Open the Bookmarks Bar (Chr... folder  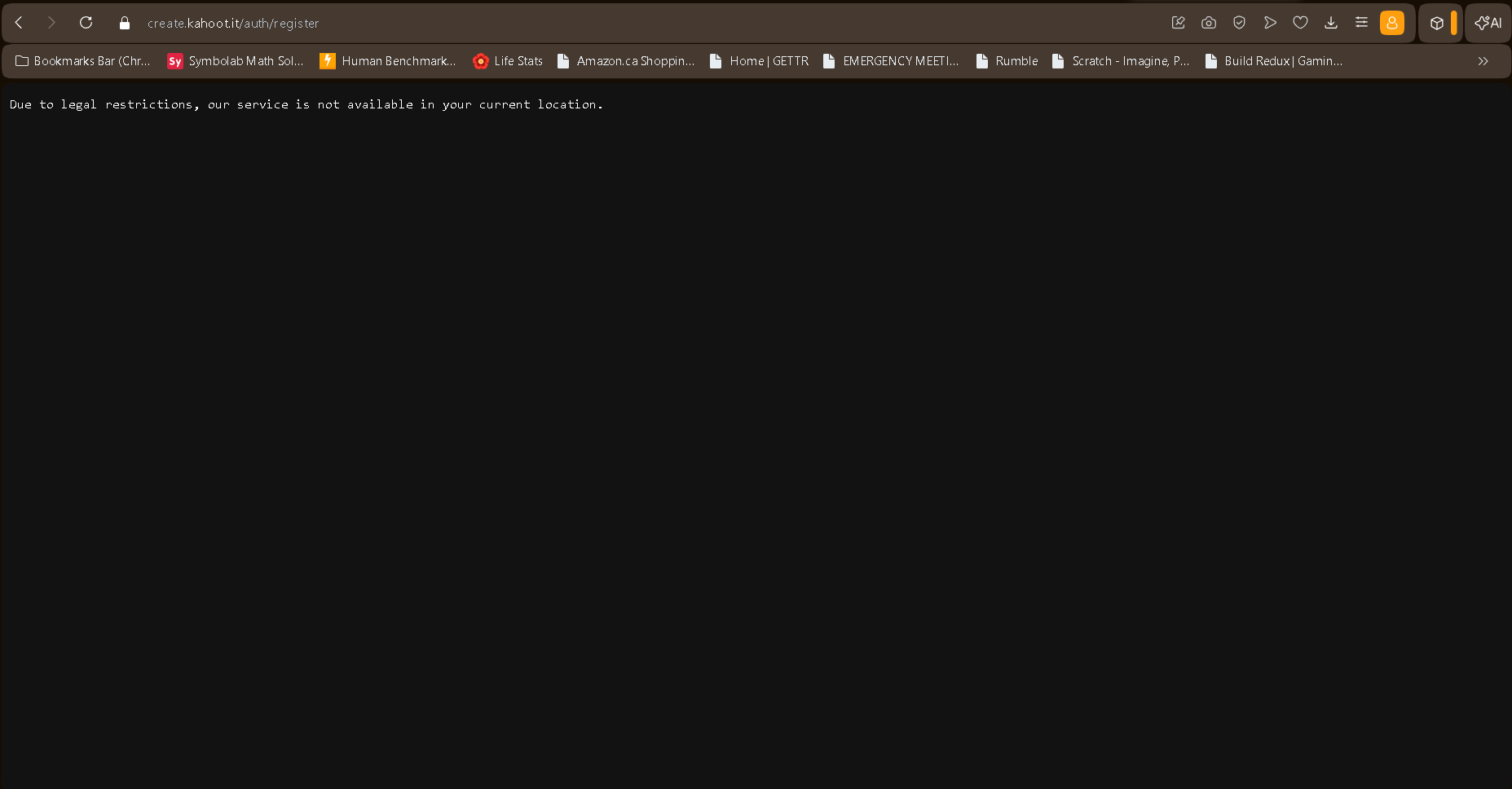(x=83, y=61)
